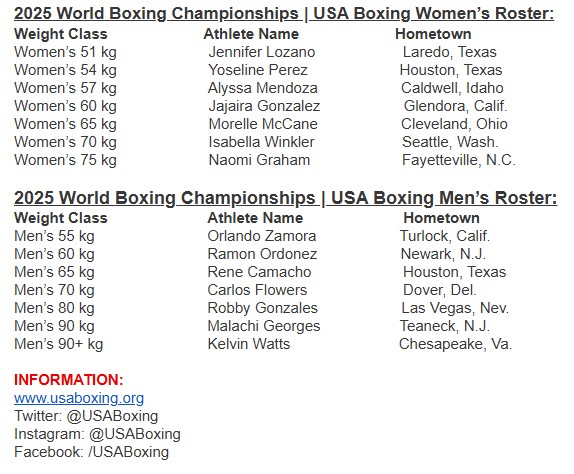The height and width of the screenshot is (474, 574).
Task: Click the Instagram @USABoxing line
Action: point(97,434)
